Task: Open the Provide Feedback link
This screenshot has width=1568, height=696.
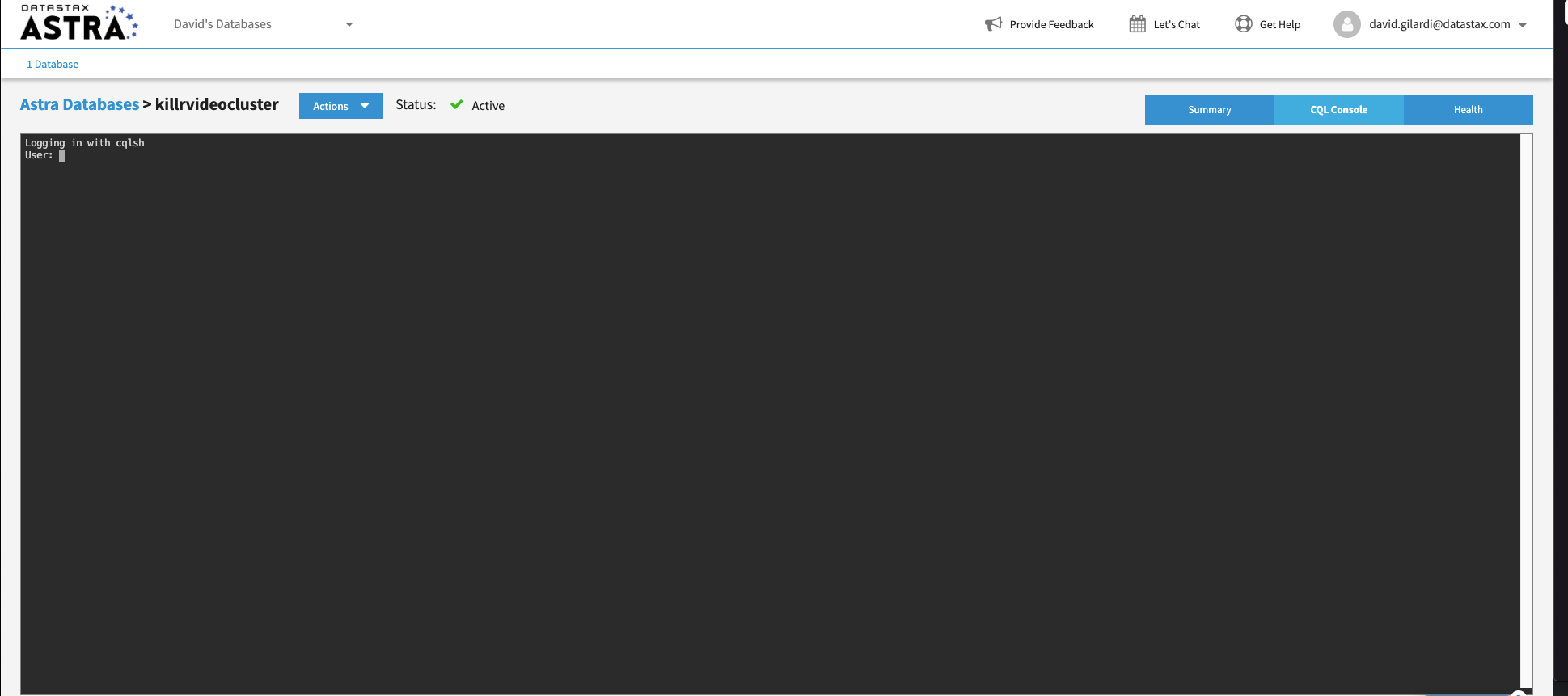Action: click(1051, 24)
